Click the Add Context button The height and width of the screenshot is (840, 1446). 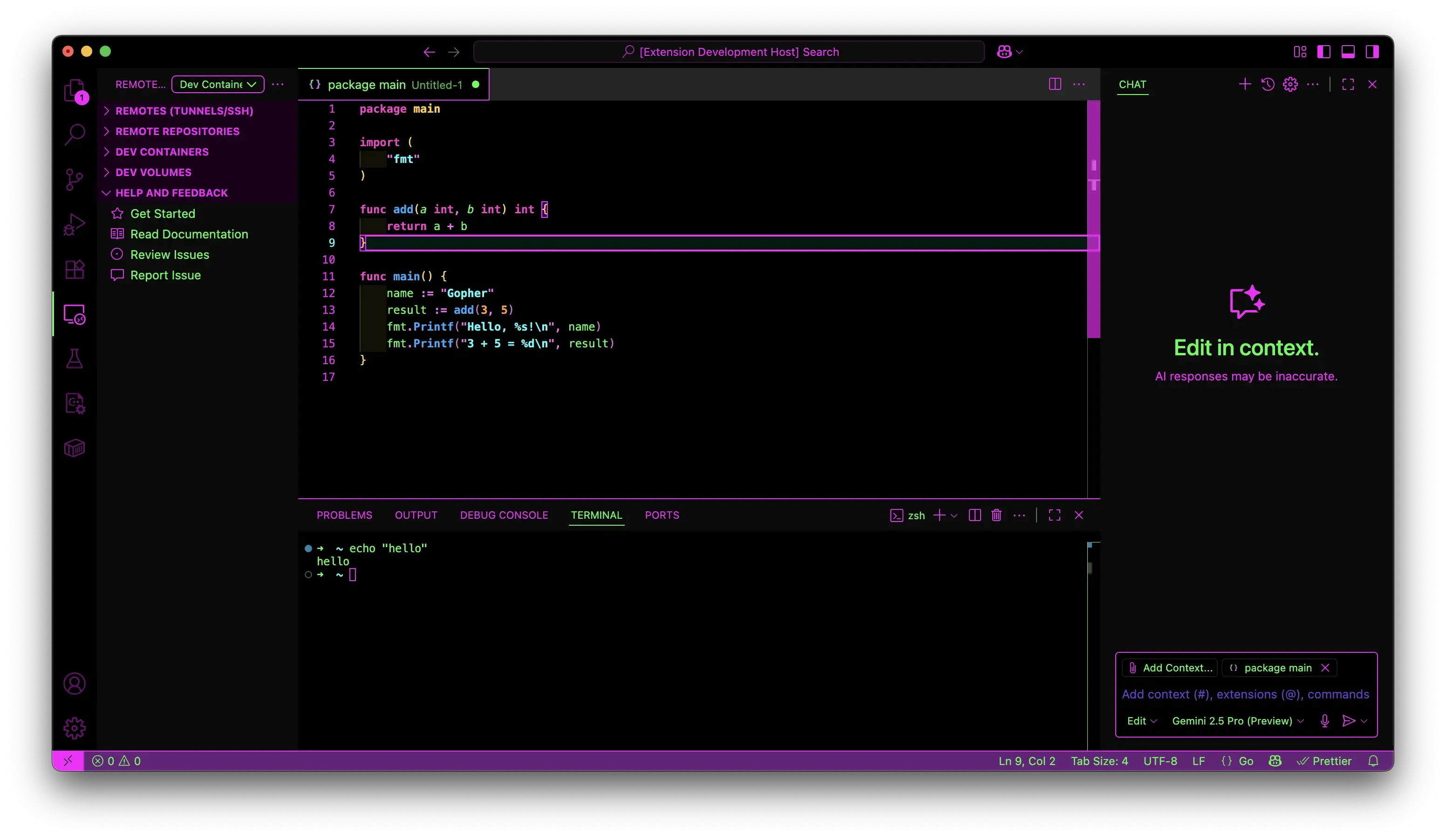tap(1171, 667)
